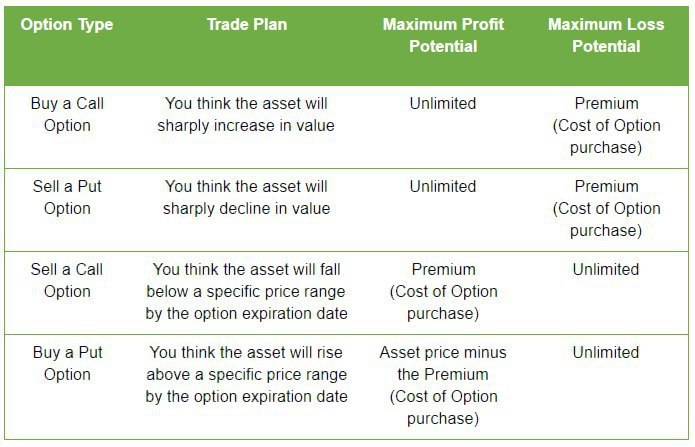Click Unlimited profit in Buy a Call row

[x=443, y=103]
